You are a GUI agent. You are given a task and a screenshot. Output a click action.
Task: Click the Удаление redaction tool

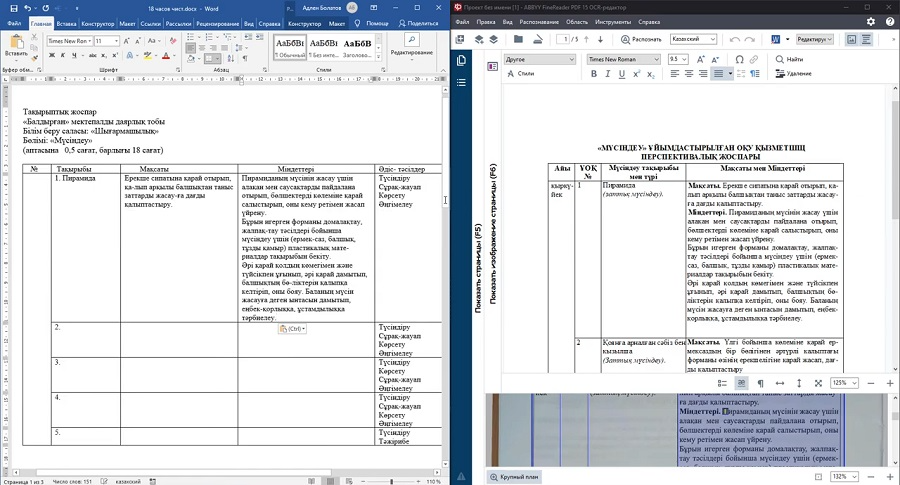[792, 74]
